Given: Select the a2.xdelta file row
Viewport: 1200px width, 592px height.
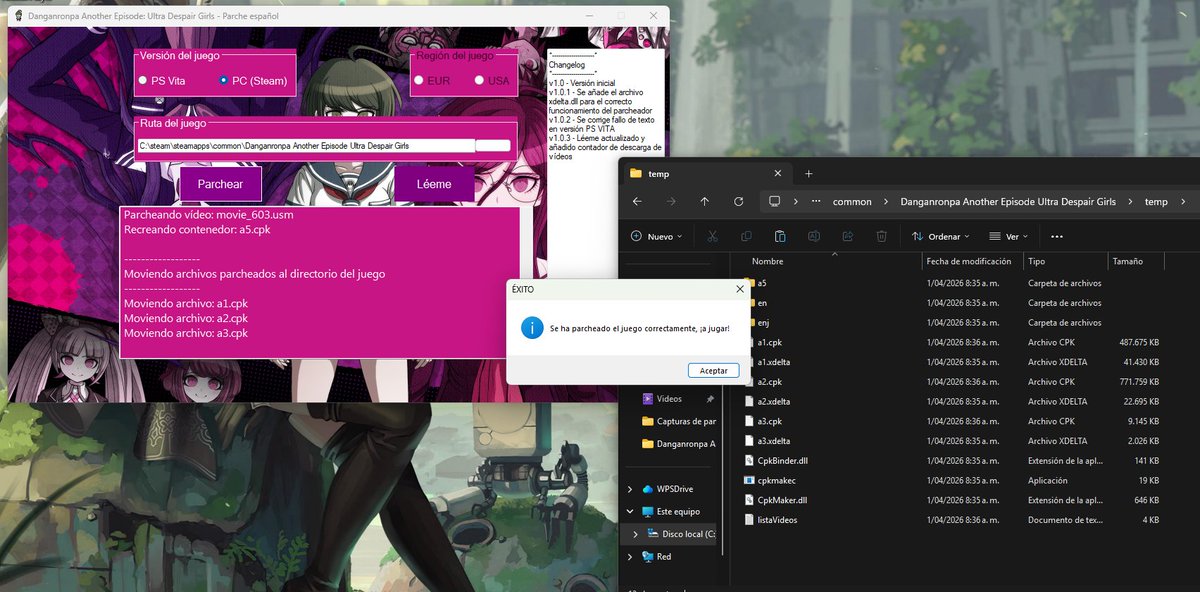Looking at the screenshot, I should (955, 401).
